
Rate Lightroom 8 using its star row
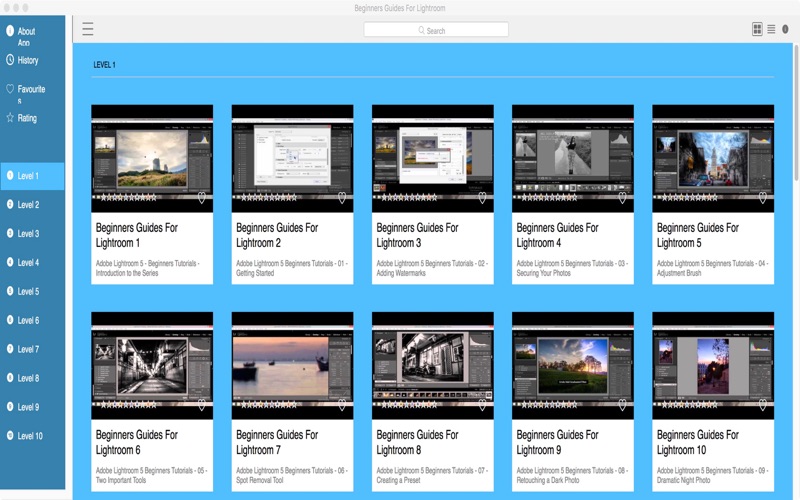(409, 405)
